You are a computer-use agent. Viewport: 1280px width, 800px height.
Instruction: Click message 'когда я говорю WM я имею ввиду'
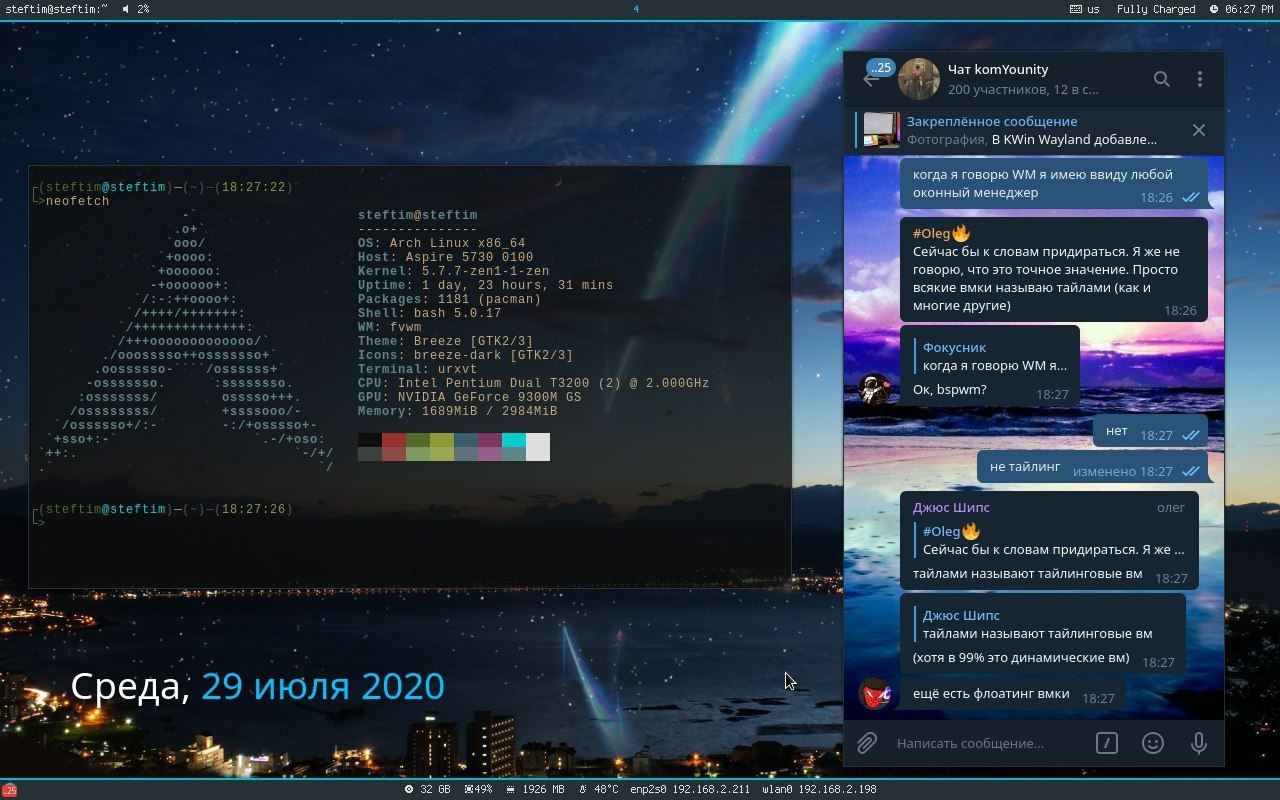[1054, 184]
